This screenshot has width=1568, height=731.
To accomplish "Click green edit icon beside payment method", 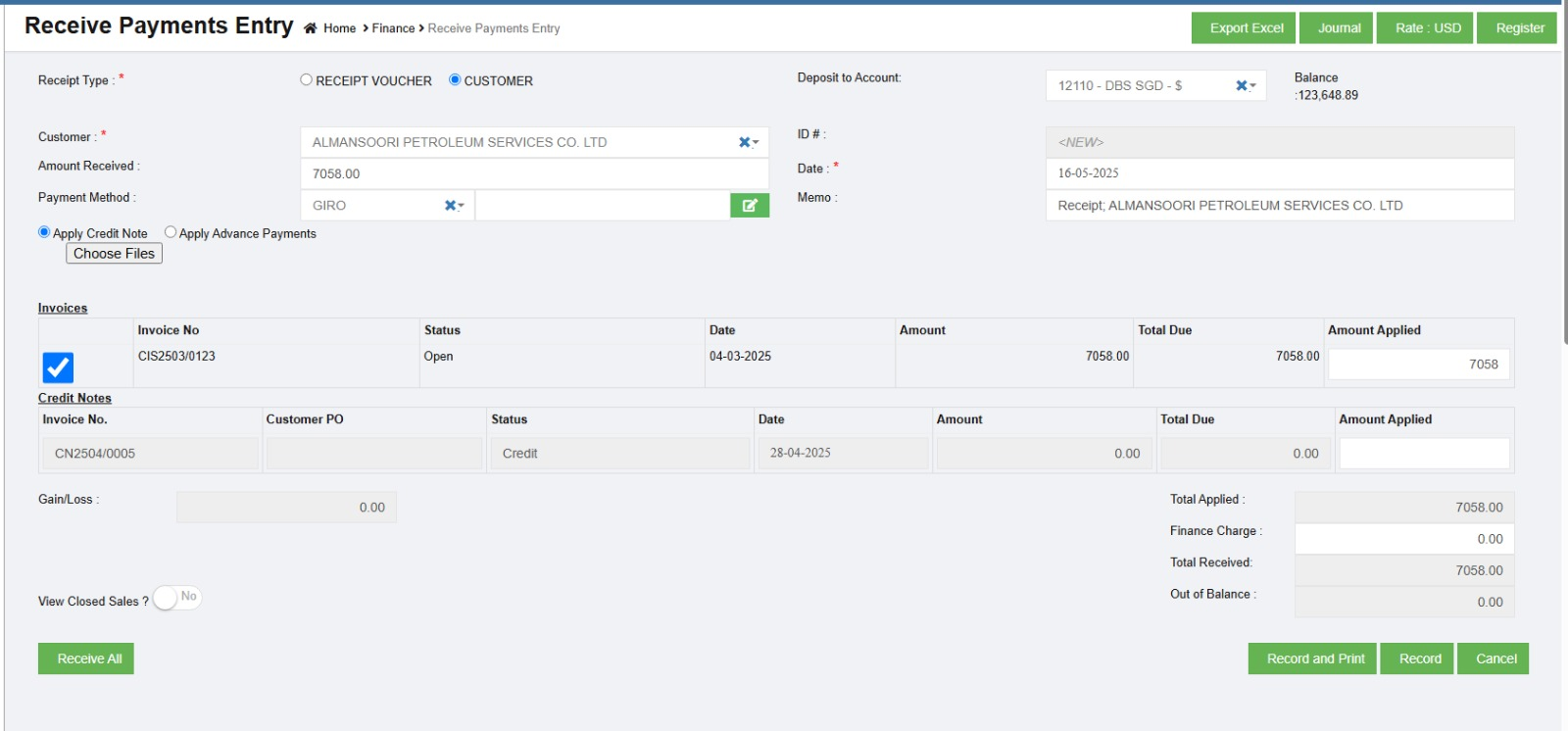I will [x=750, y=205].
